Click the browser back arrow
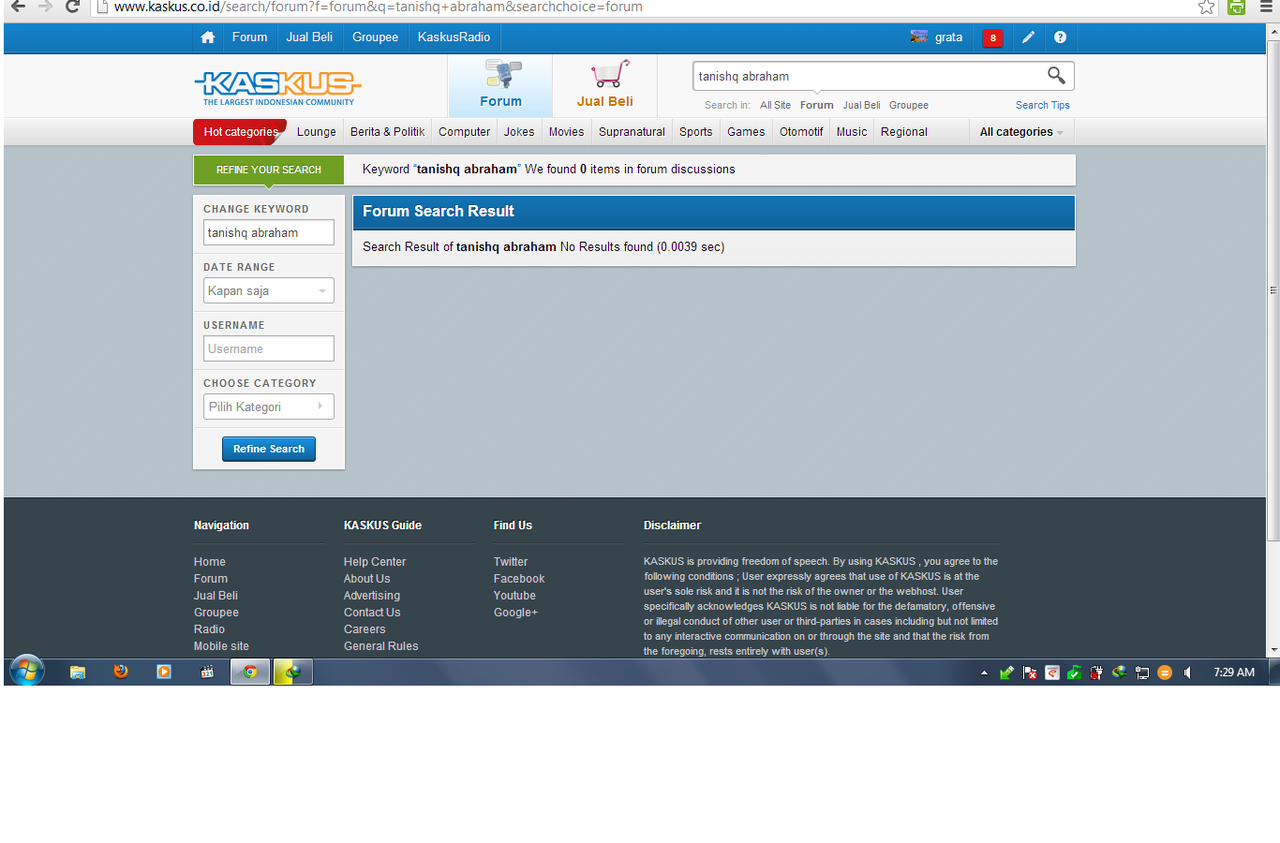 point(17,7)
